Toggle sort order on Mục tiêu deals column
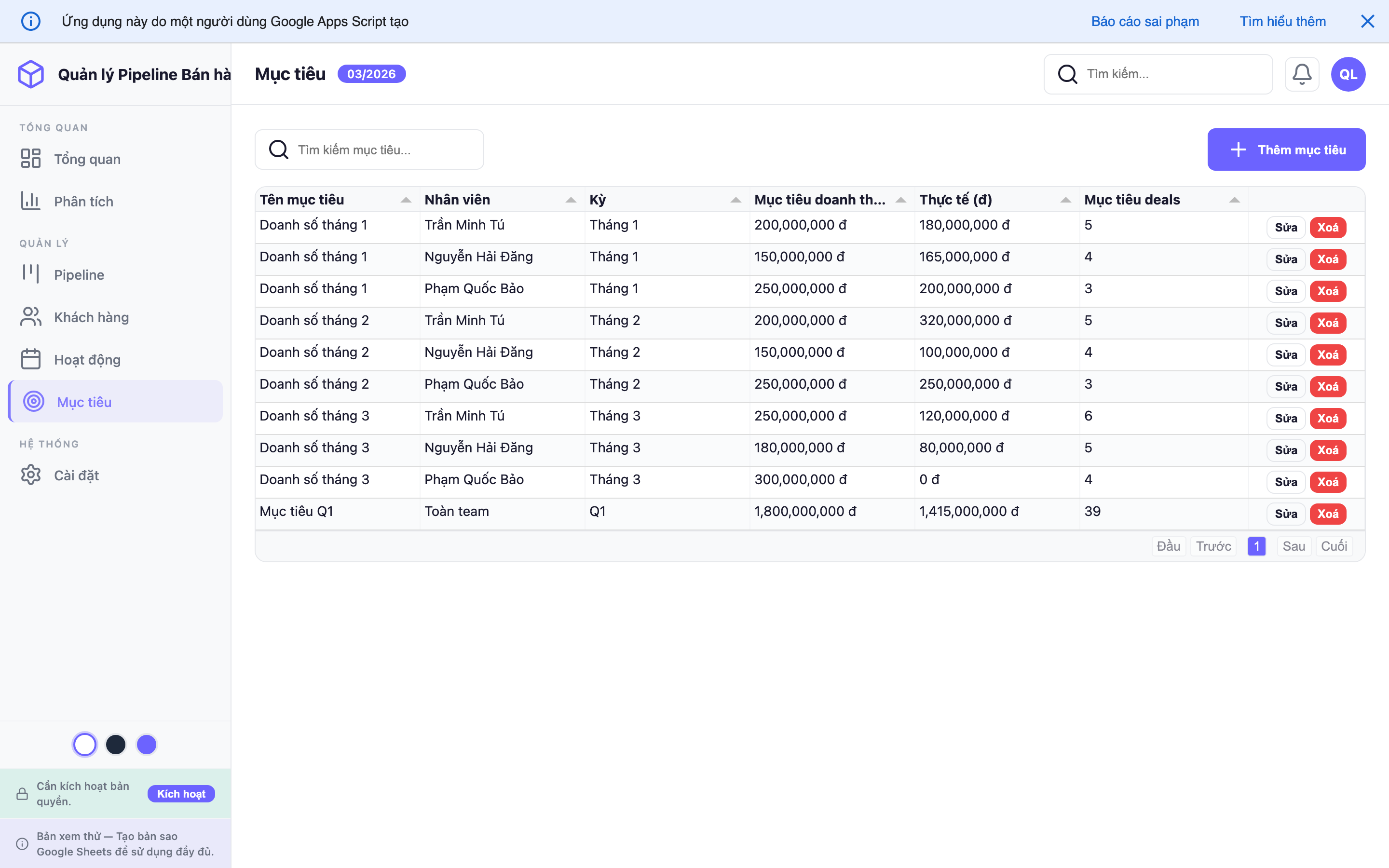The image size is (1389, 868). click(x=1235, y=199)
